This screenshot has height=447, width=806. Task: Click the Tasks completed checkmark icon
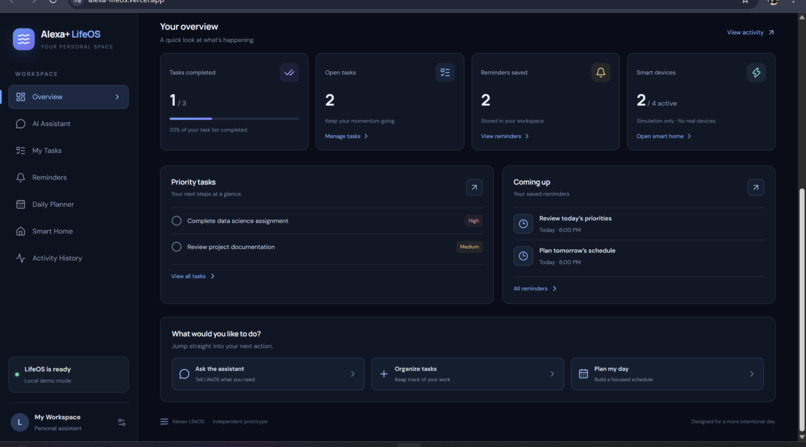[x=289, y=72]
